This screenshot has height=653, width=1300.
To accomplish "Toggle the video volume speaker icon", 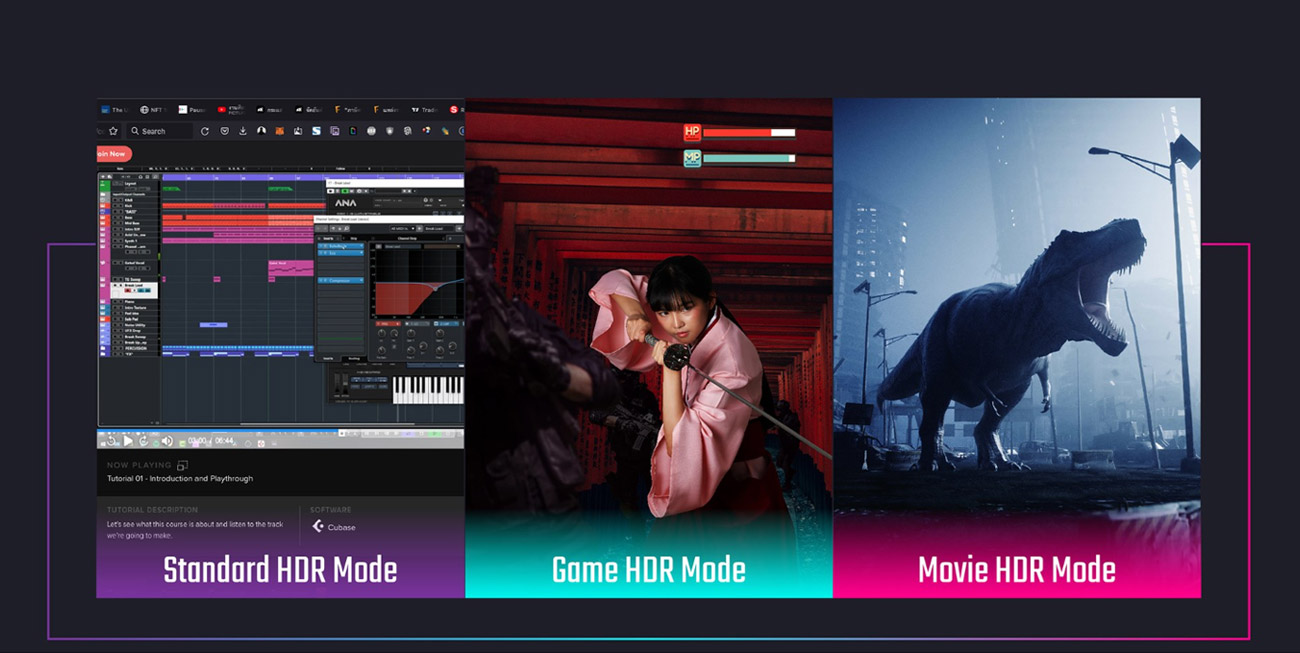I will coord(167,441).
